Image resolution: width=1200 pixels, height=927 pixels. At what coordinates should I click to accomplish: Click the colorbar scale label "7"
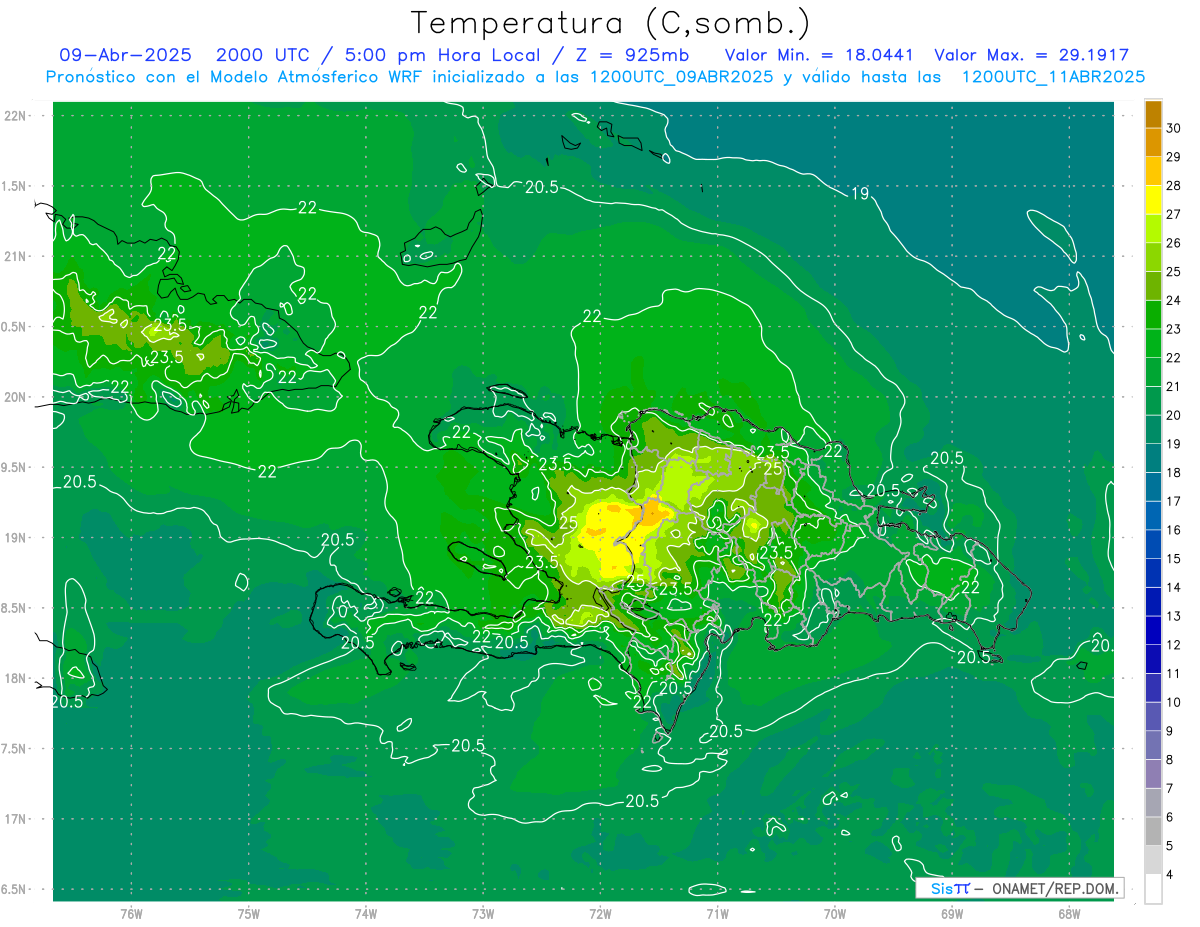coord(1170,788)
